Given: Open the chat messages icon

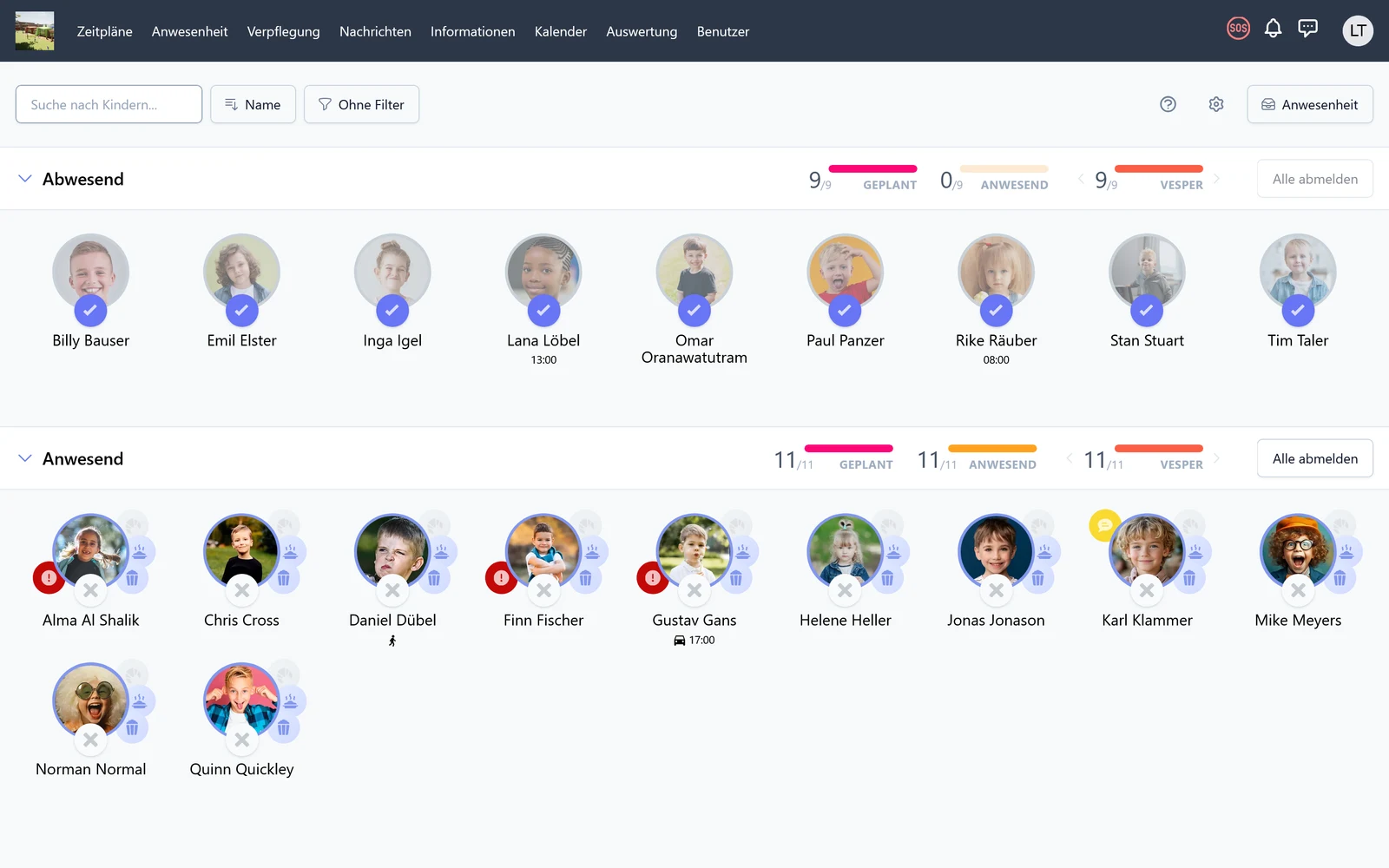Looking at the screenshot, I should 1307,29.
